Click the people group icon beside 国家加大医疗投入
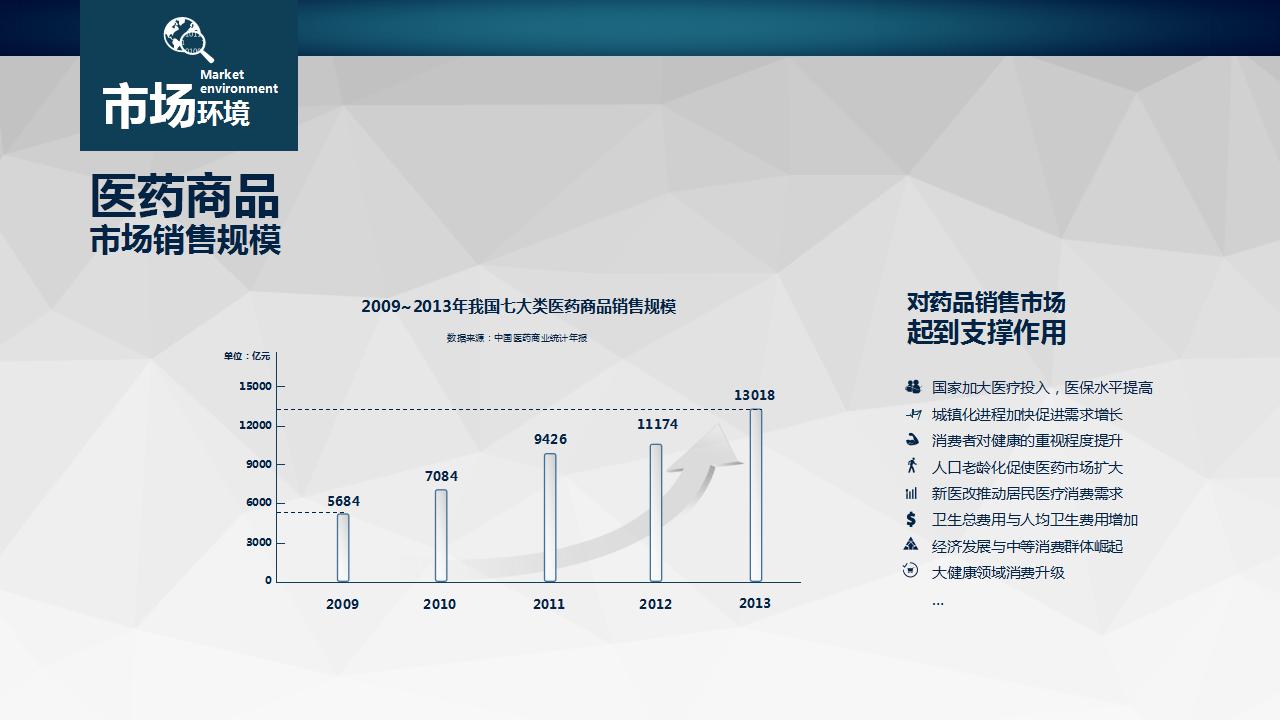 click(912, 387)
